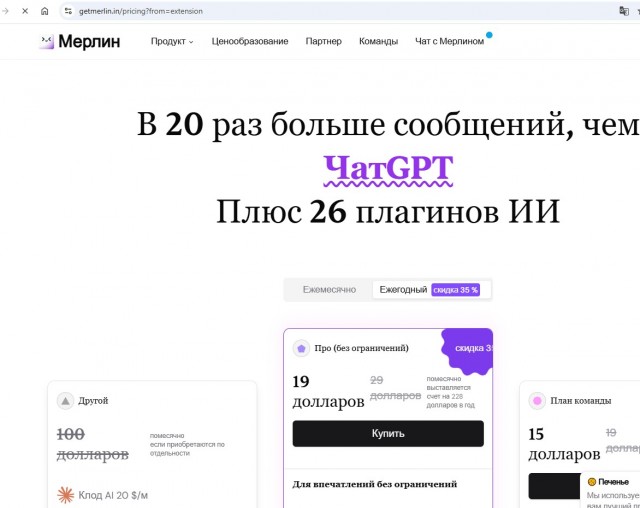Click Про (без ограничений) plan title
Image resolution: width=640 pixels, height=508 pixels.
pos(361,348)
